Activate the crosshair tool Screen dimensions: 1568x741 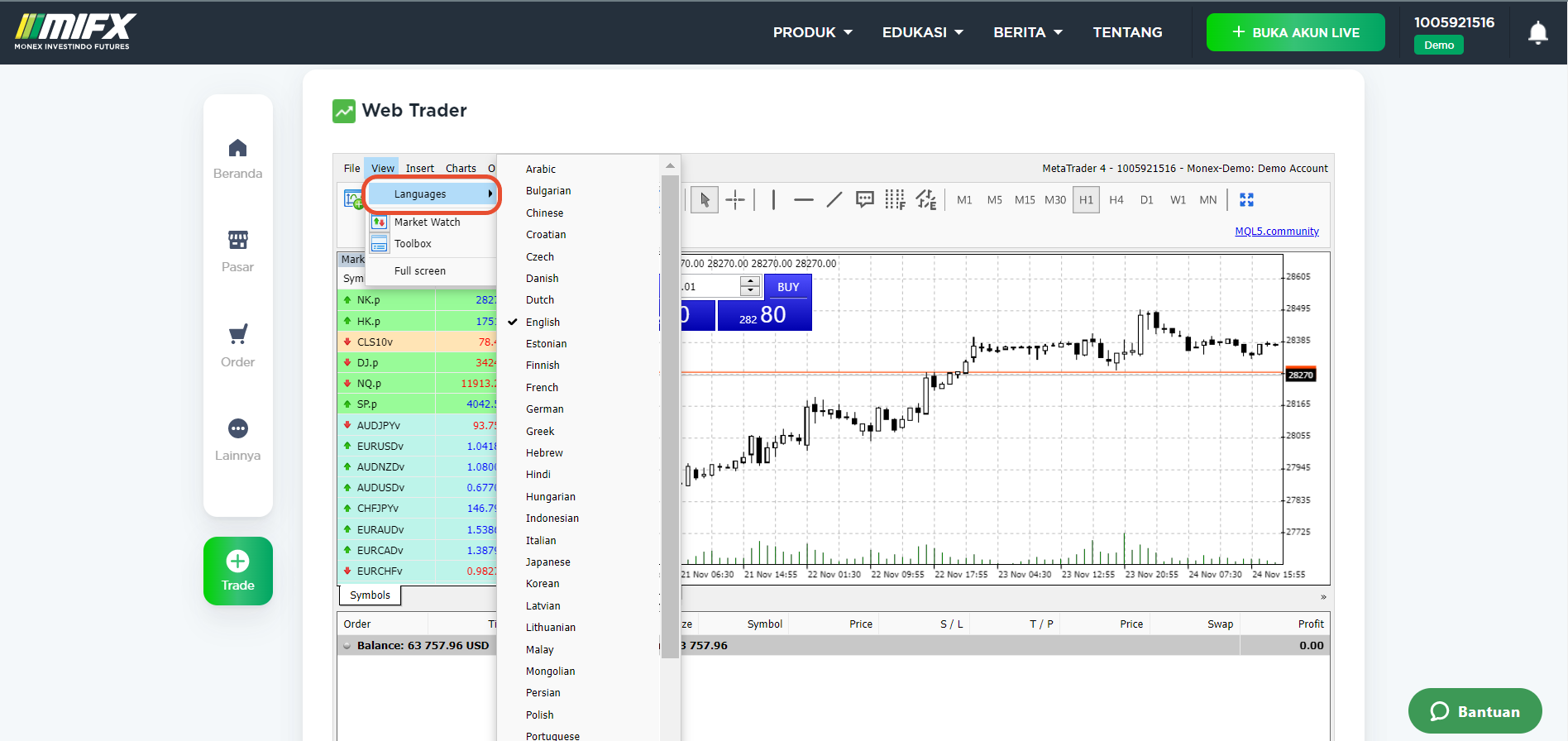735,199
